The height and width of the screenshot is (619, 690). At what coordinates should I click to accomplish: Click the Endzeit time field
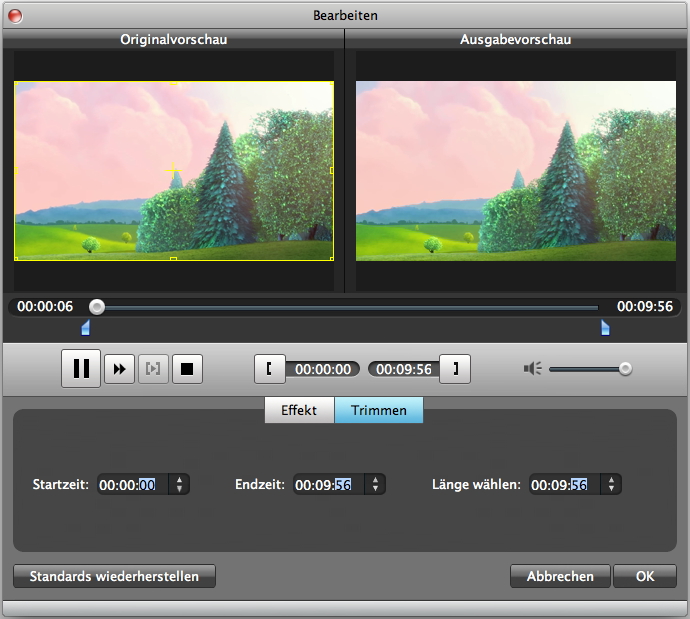pos(329,484)
